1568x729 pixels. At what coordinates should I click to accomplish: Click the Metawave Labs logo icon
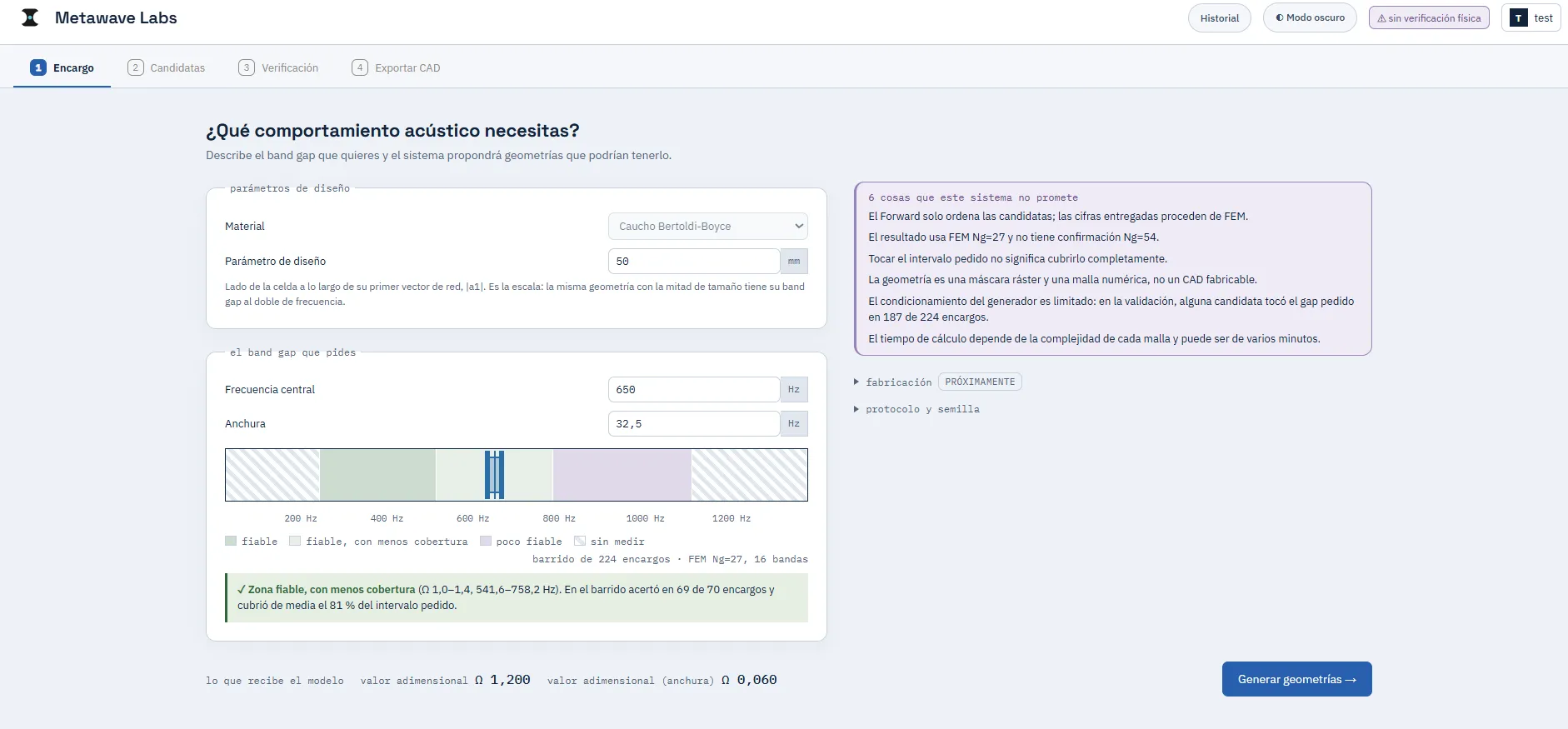30,17
